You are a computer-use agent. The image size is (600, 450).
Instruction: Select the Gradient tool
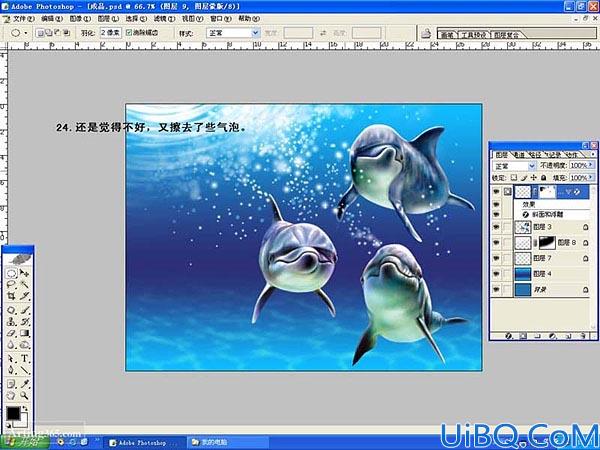tap(24, 333)
